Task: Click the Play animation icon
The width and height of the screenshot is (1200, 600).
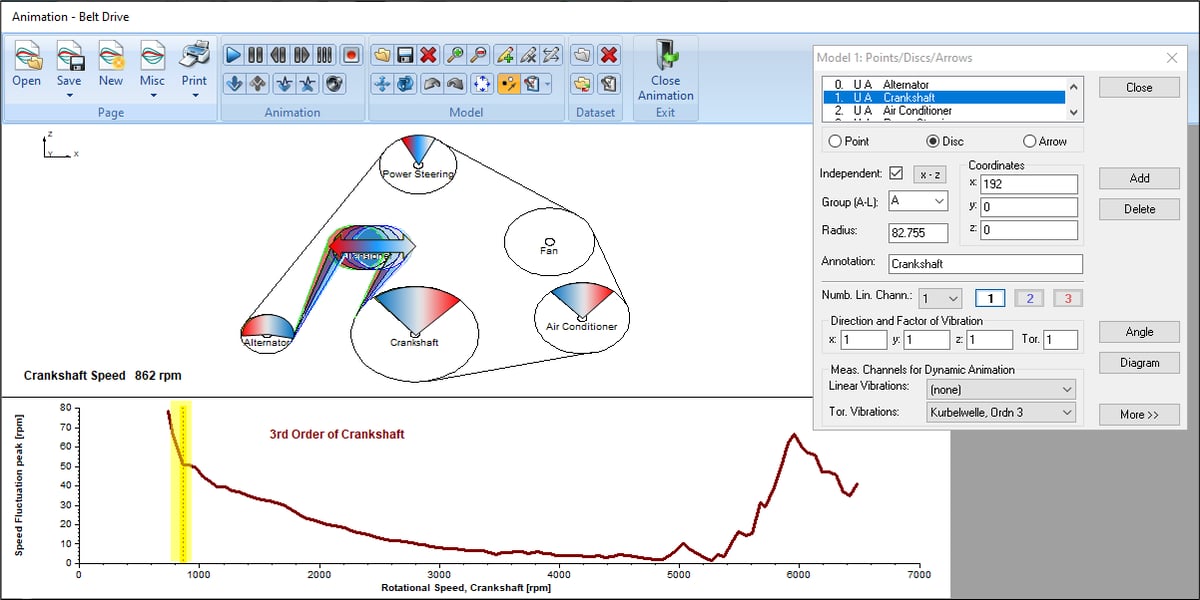Action: [x=232, y=55]
